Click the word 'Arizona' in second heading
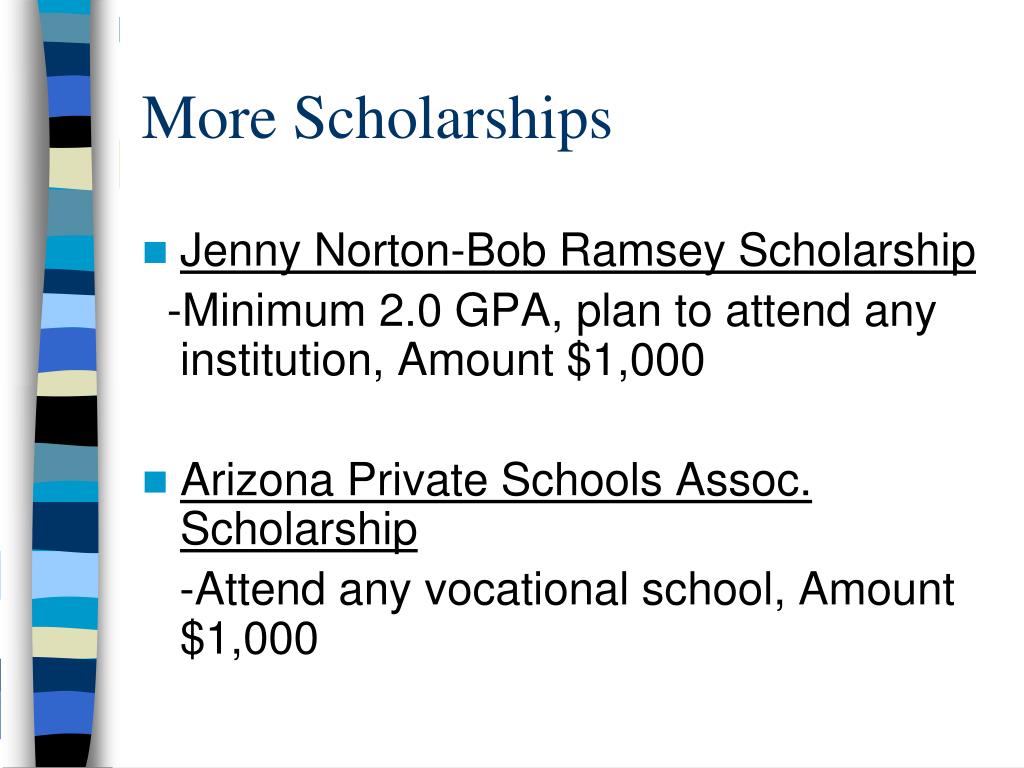The height and width of the screenshot is (768, 1024). [x=257, y=480]
